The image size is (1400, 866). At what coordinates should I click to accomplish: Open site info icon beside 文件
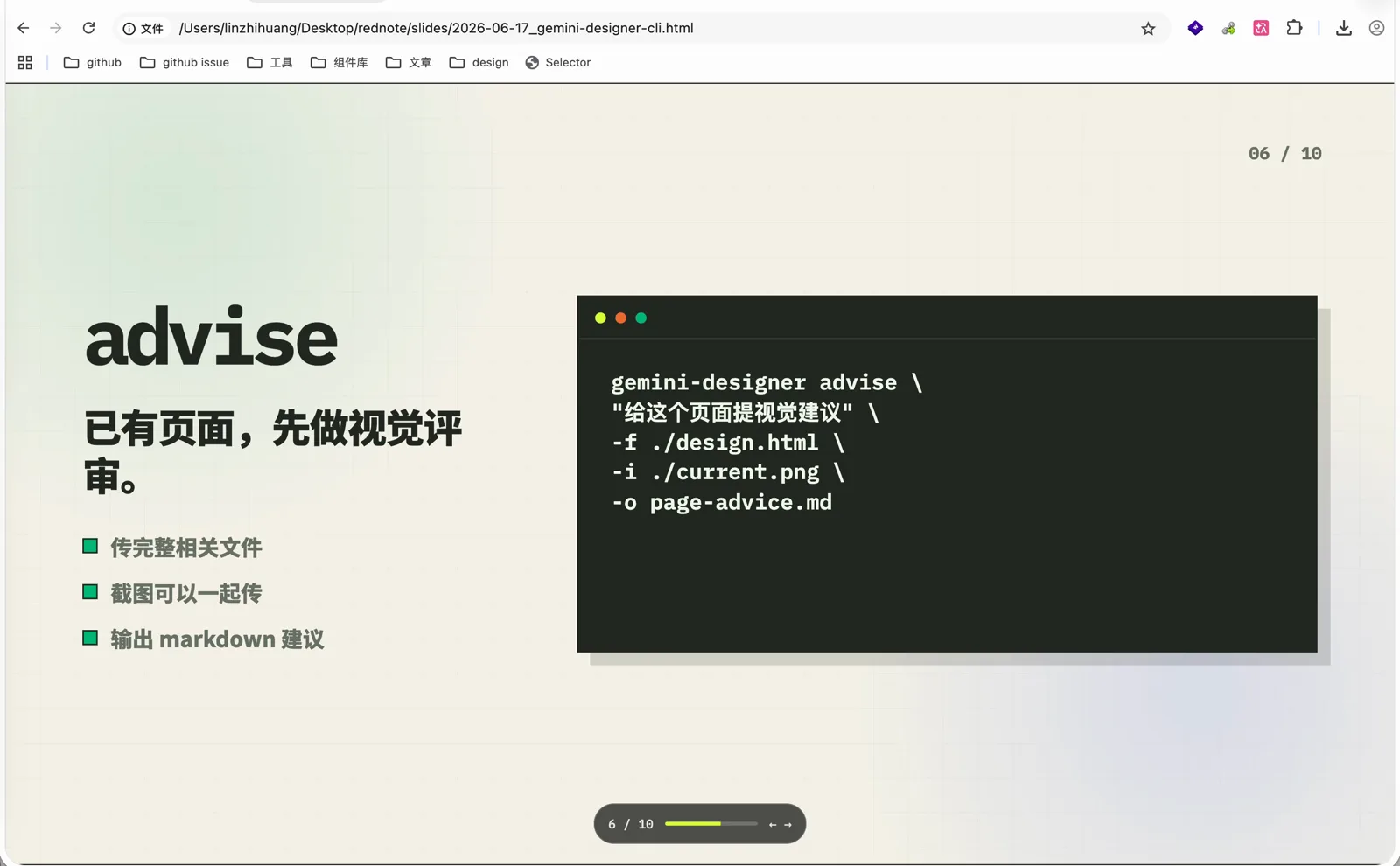coord(129,29)
